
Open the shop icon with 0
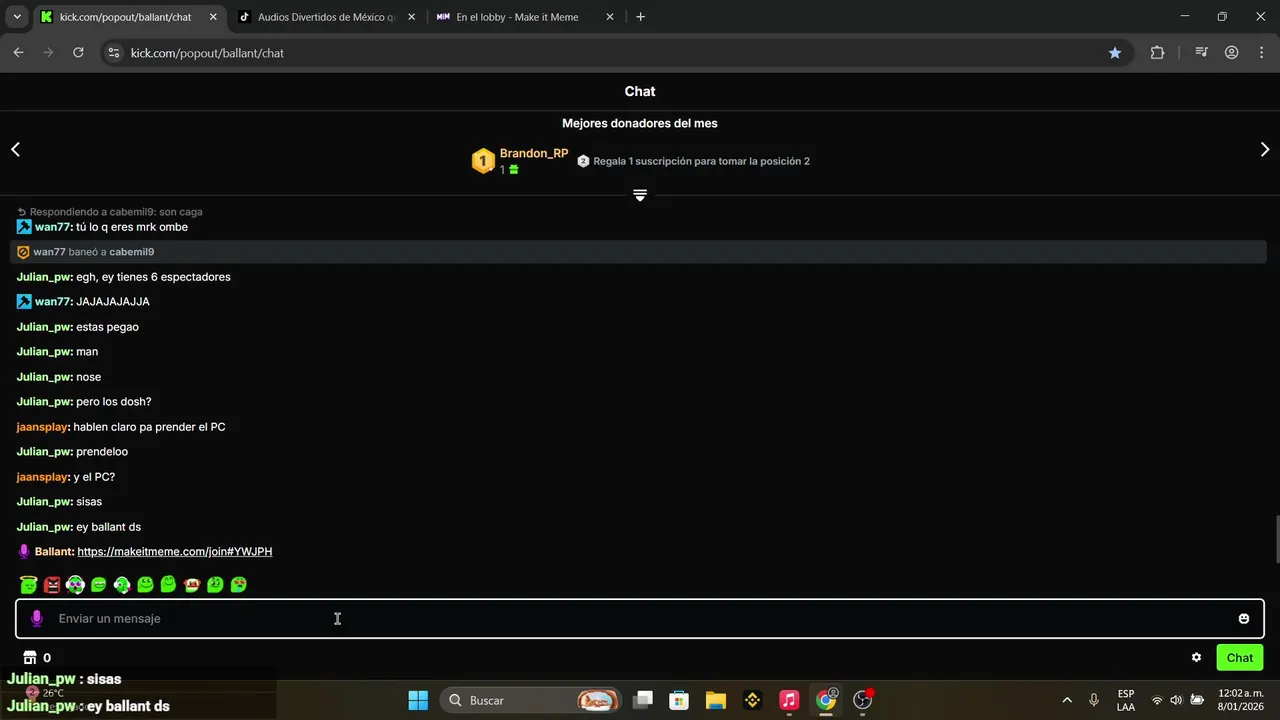point(36,658)
